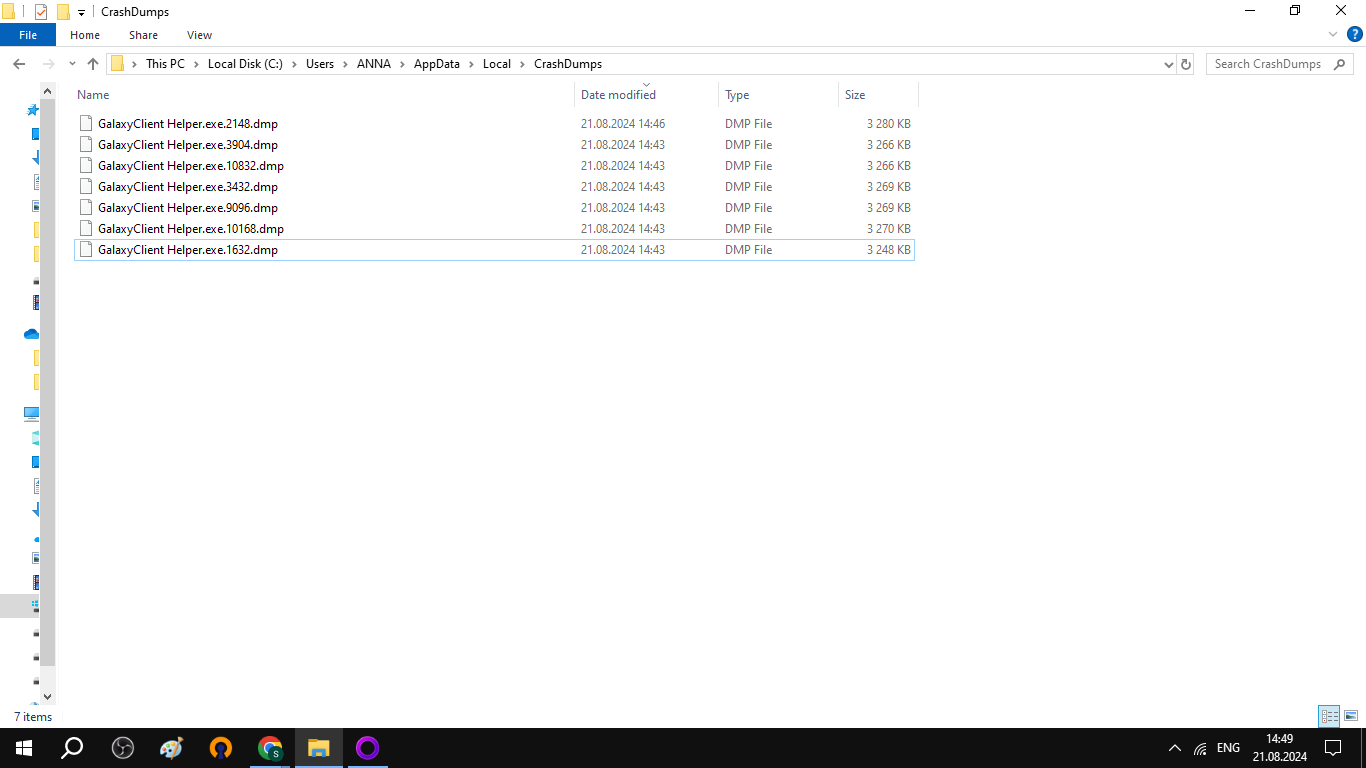1366x768 pixels.
Task: Click the folder icon in the address bar
Action: (117, 64)
